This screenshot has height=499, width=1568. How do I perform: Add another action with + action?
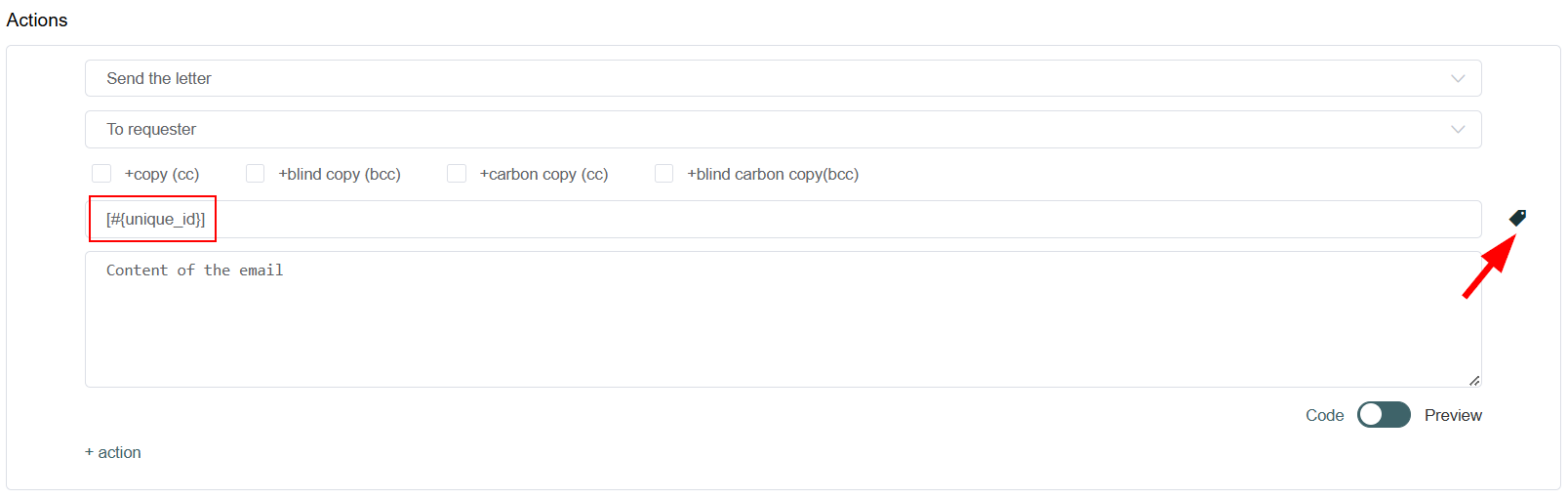pyautogui.click(x=113, y=452)
